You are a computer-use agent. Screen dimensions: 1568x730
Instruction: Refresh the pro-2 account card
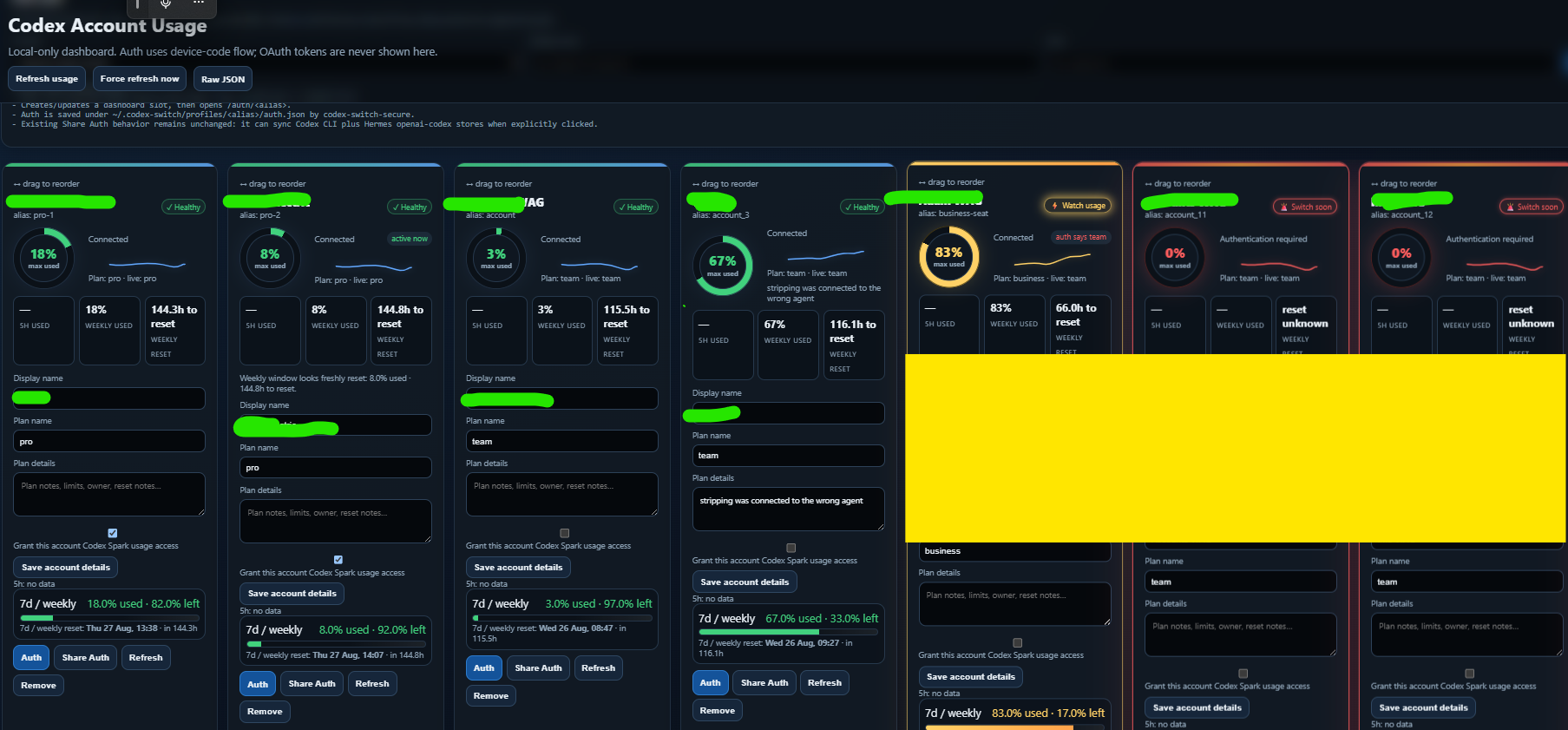pyautogui.click(x=372, y=684)
